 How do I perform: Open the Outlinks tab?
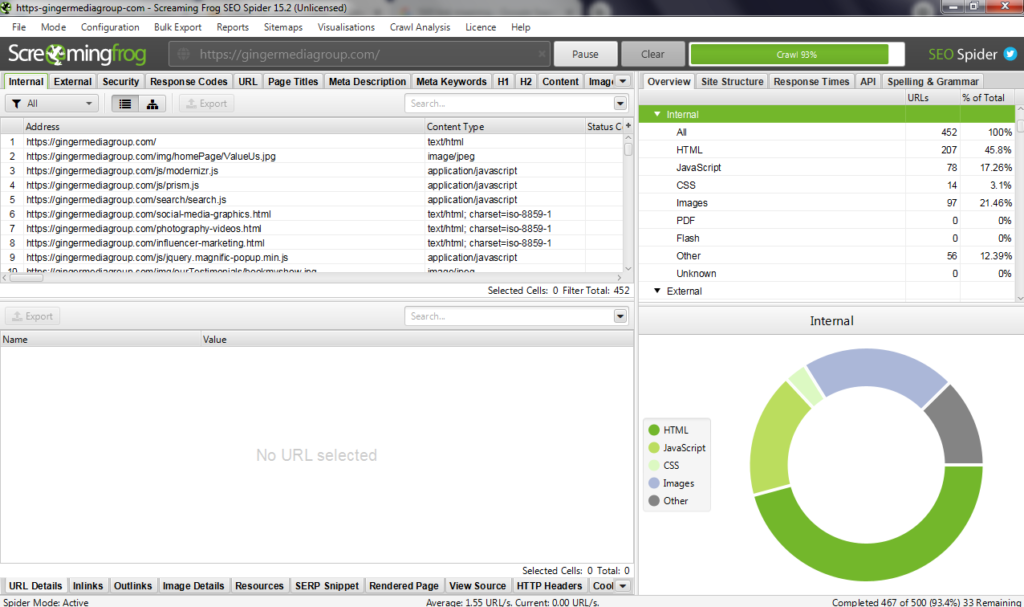[133, 586]
